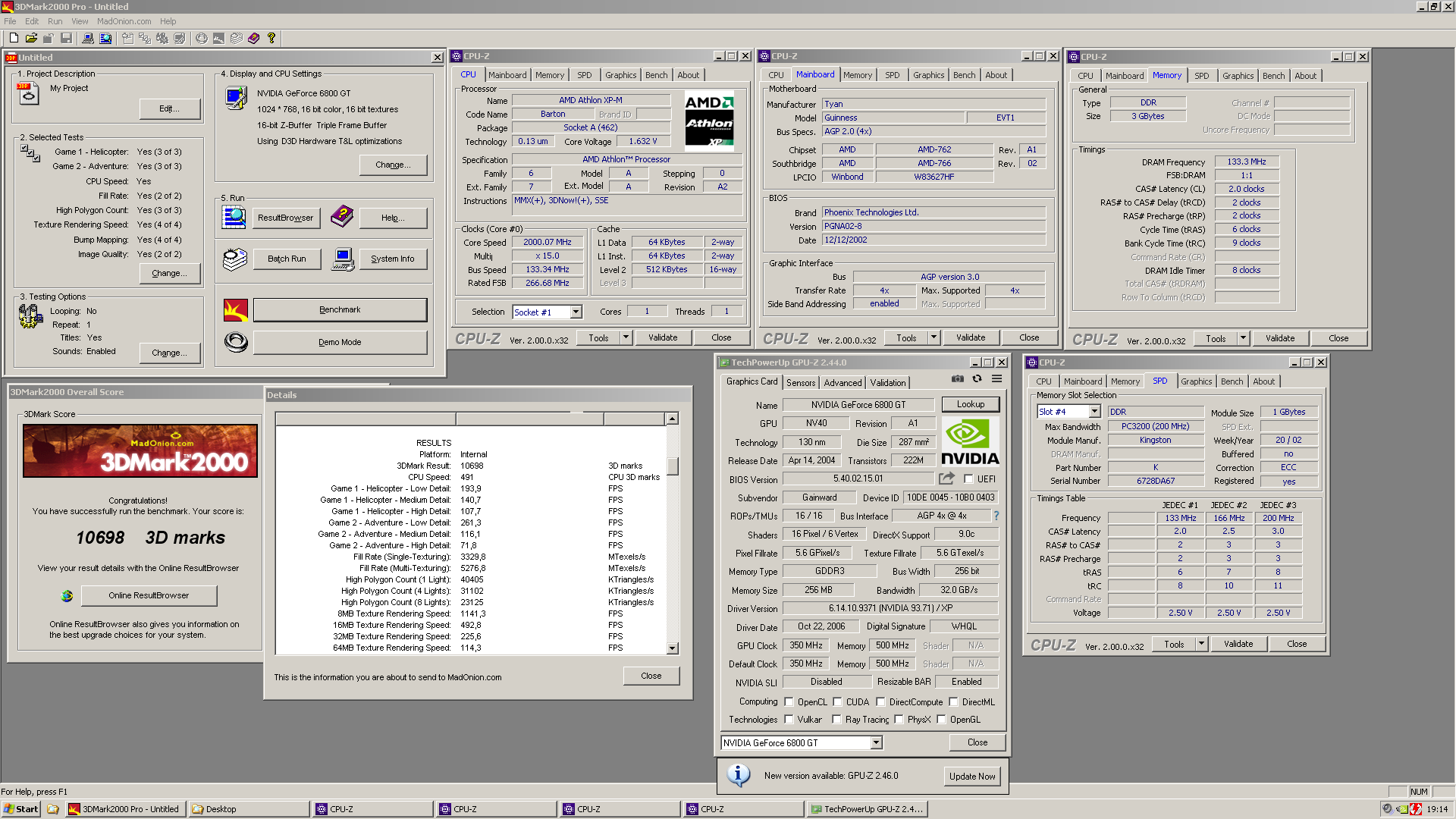Click the Lookup button in GPU-Z
This screenshot has width=1456, height=819.
coord(971,404)
